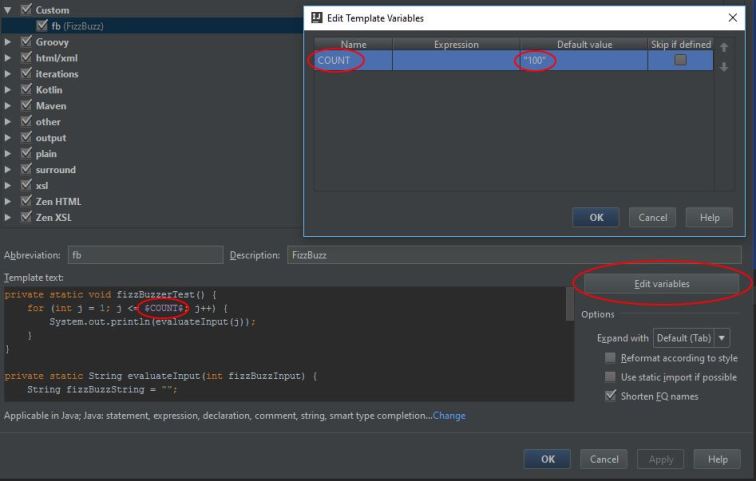Image resolution: width=756 pixels, height=481 pixels.
Task: Toggle the Zen XSL group checkbox
Action: [27, 216]
